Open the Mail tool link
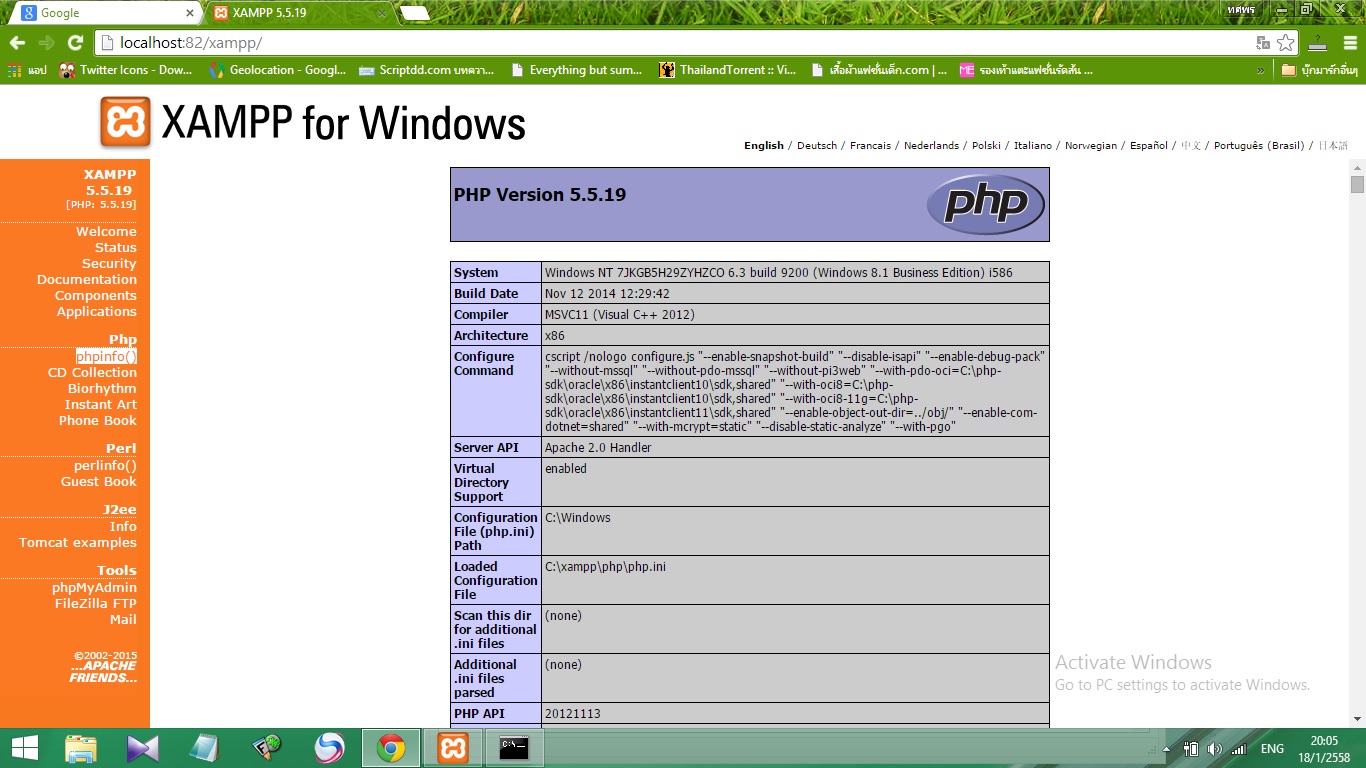This screenshot has height=768, width=1366. point(123,619)
